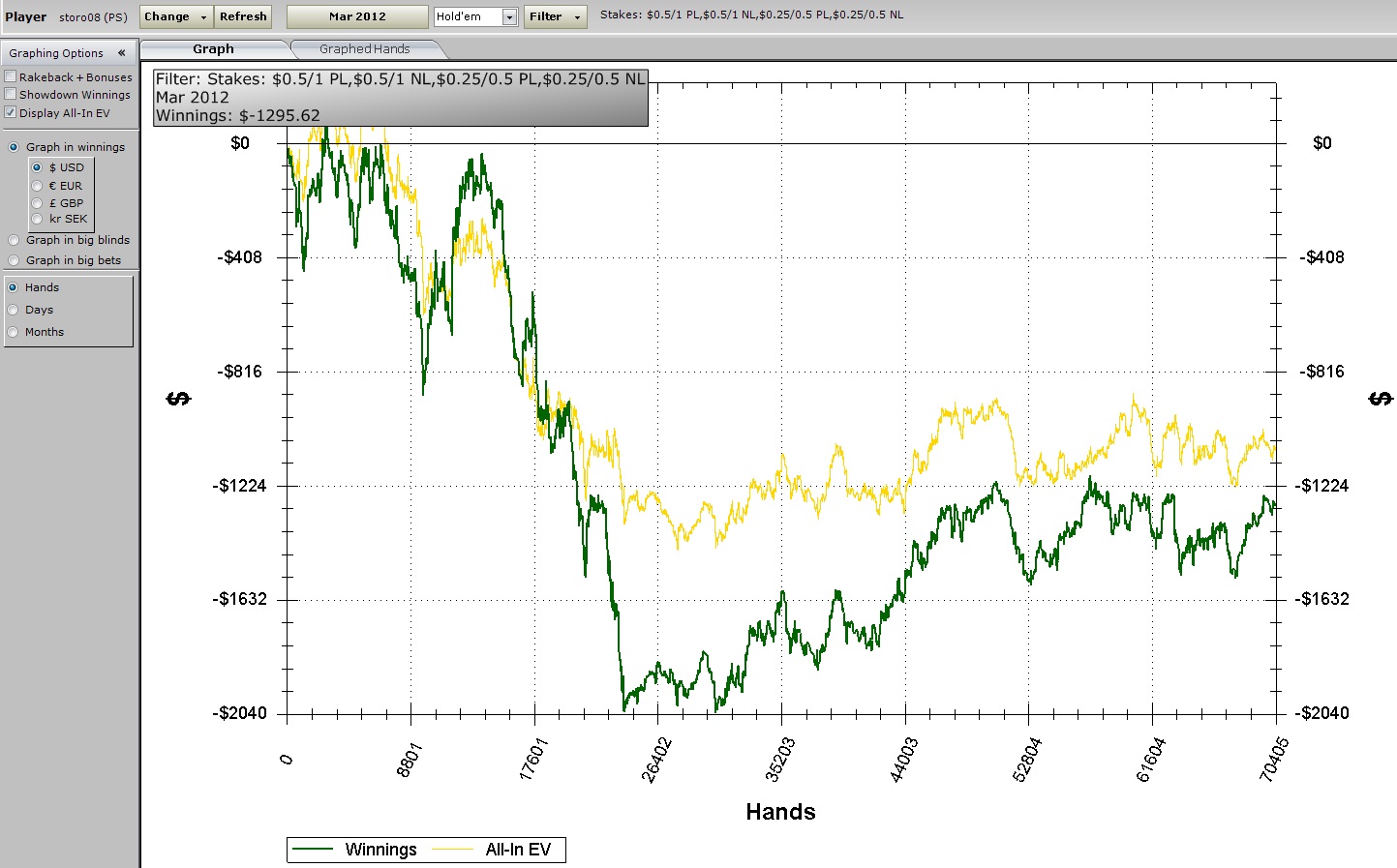Choose EUR currency radio button

tap(37, 186)
